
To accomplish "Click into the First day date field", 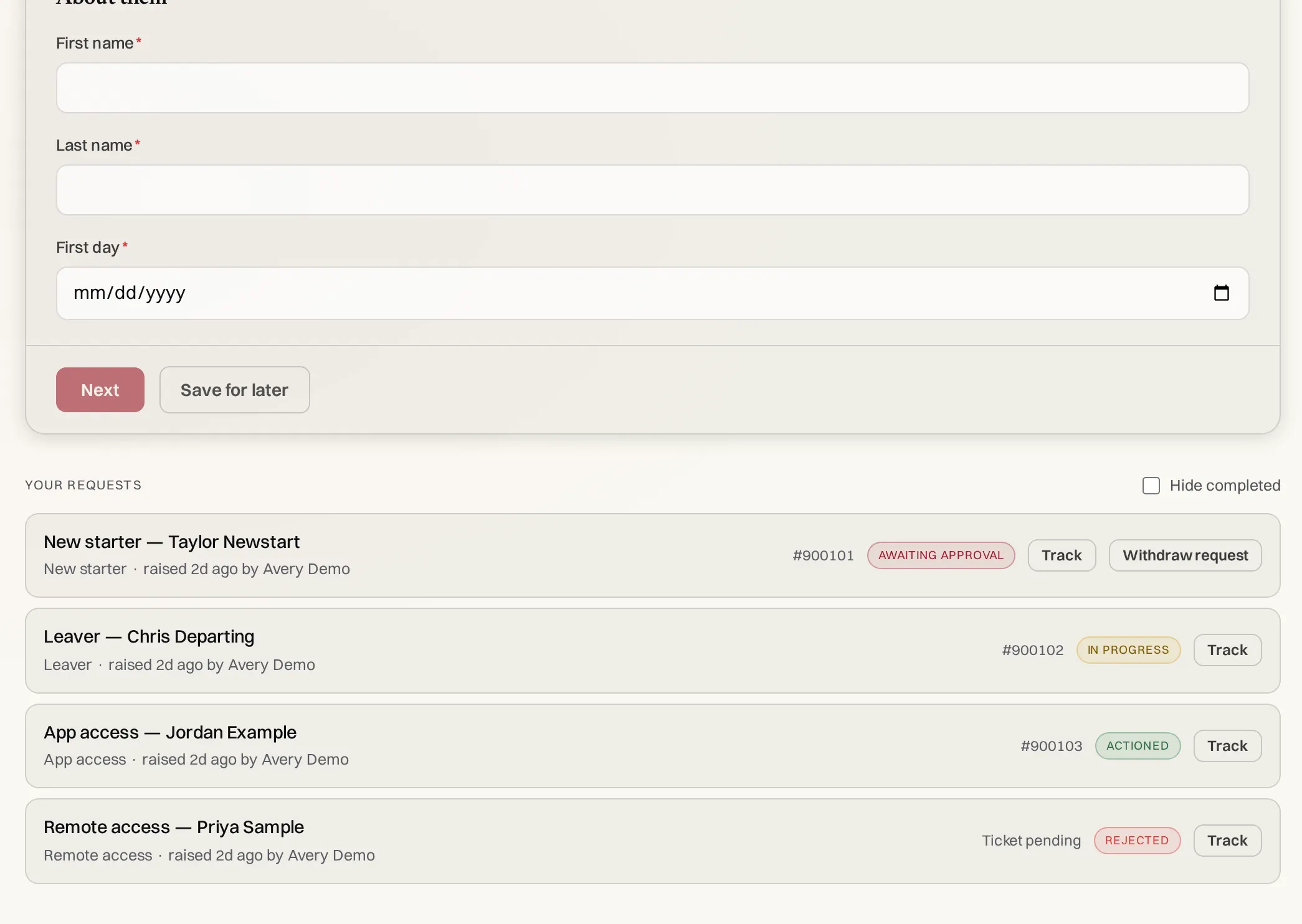I will click(652, 293).
